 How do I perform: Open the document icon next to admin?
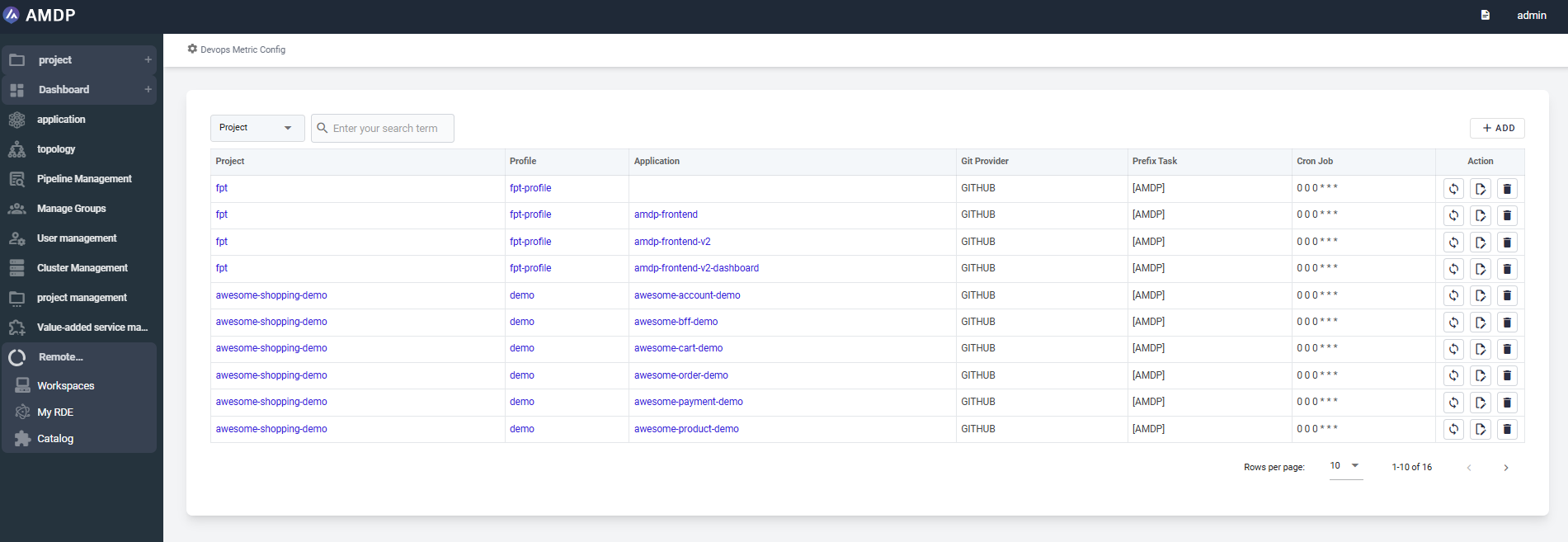click(1485, 15)
